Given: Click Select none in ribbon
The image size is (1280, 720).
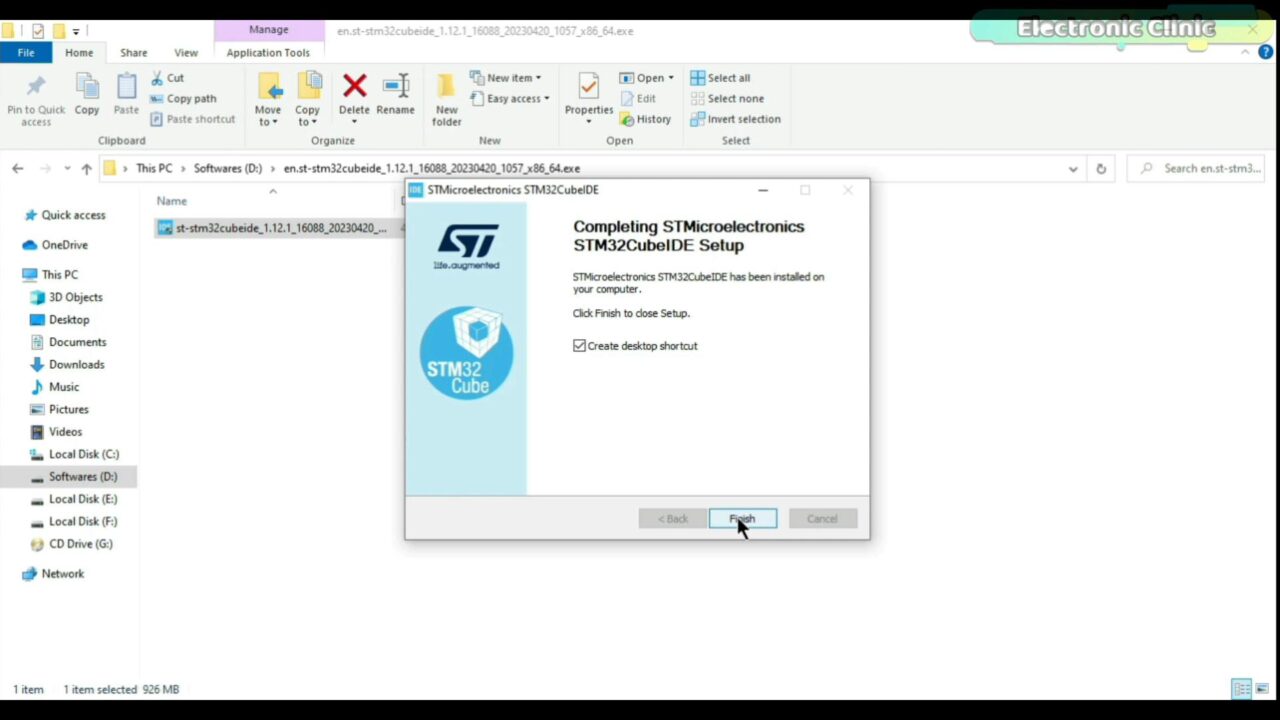Looking at the screenshot, I should click(x=727, y=99).
